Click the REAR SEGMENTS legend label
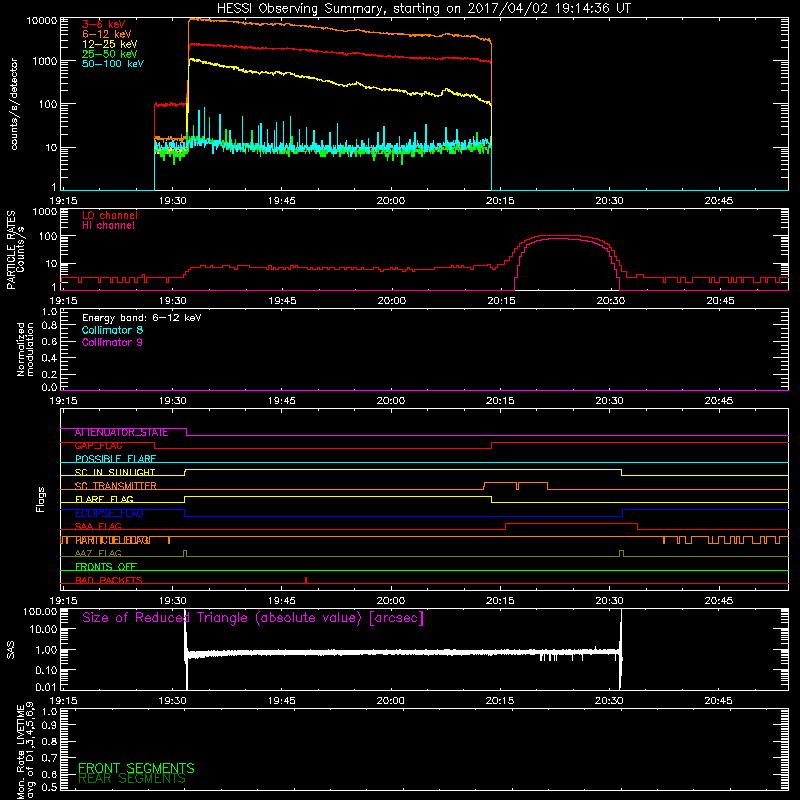The height and width of the screenshot is (800, 800). (132, 779)
